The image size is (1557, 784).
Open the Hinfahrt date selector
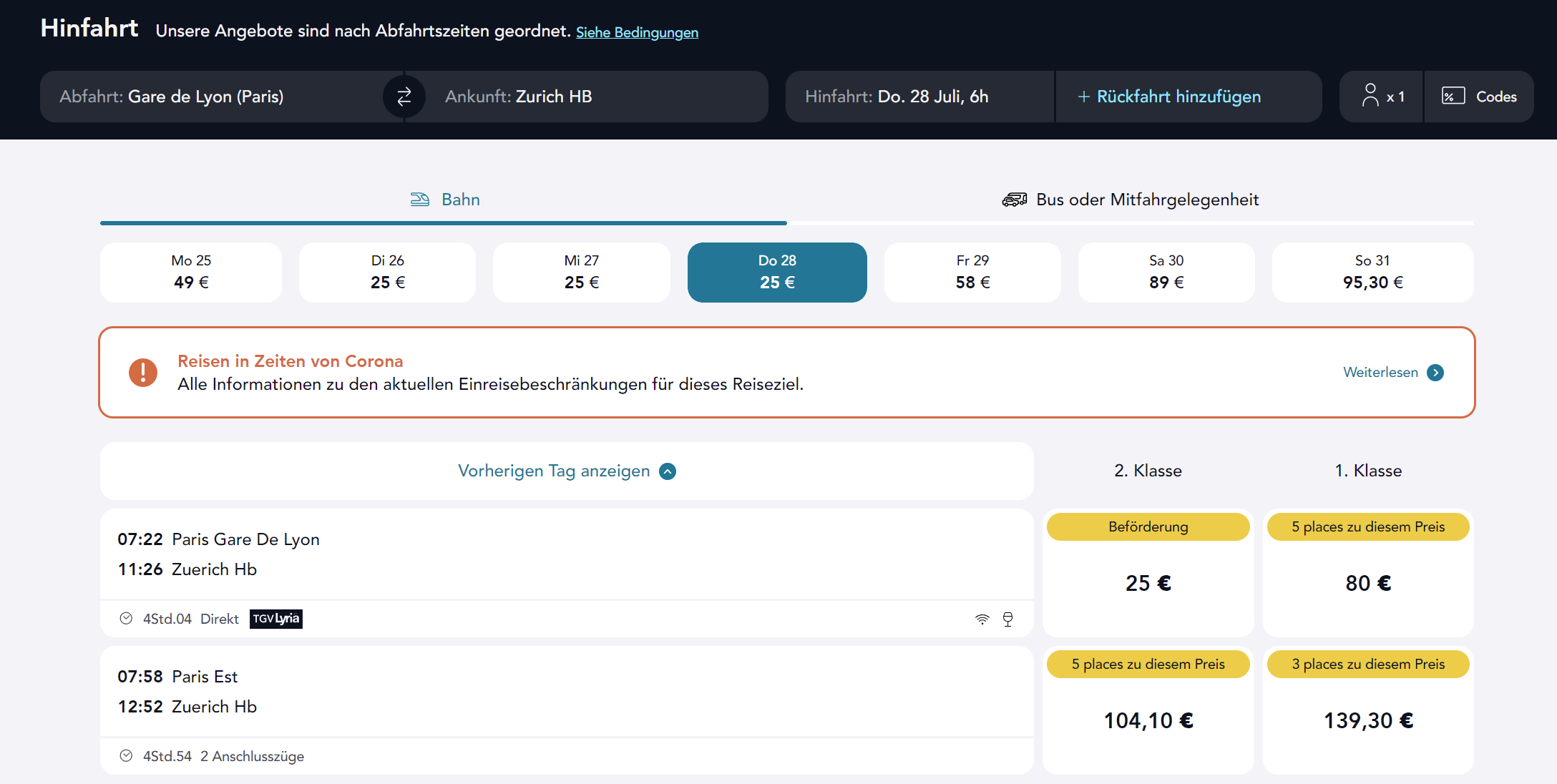919,97
